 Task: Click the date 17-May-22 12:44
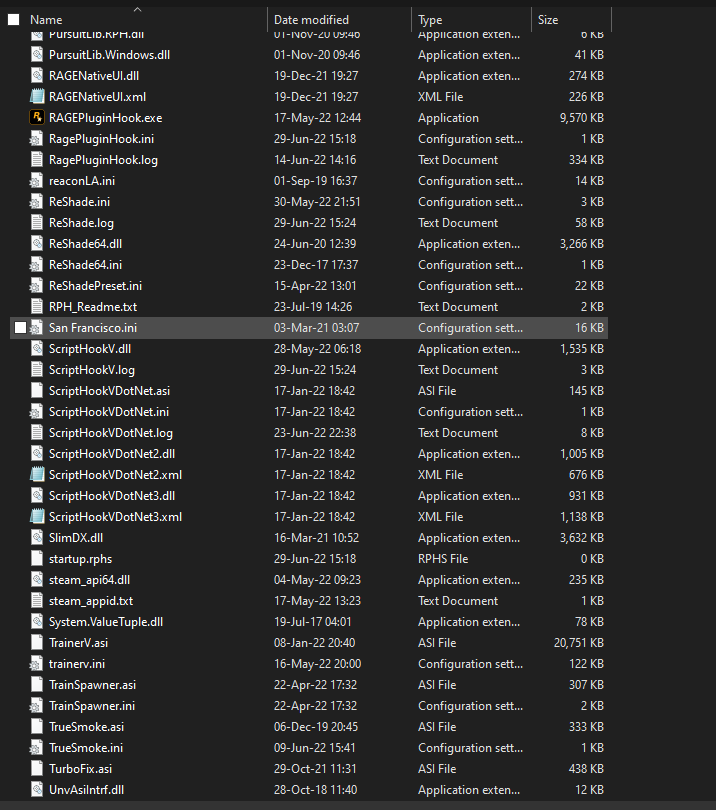click(317, 118)
